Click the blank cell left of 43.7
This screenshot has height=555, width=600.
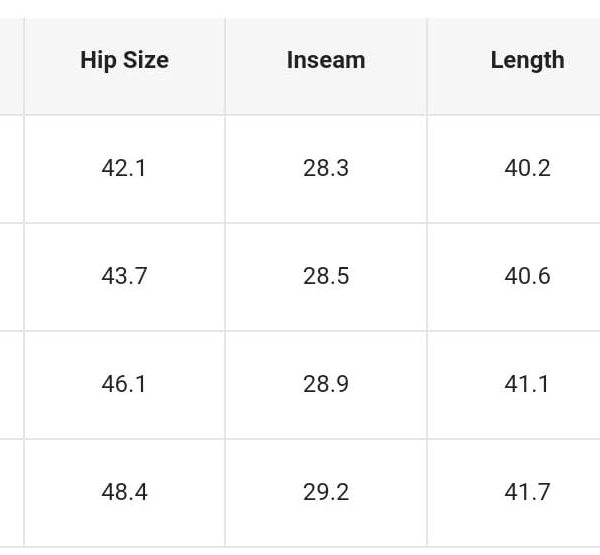pyautogui.click(x=11, y=276)
